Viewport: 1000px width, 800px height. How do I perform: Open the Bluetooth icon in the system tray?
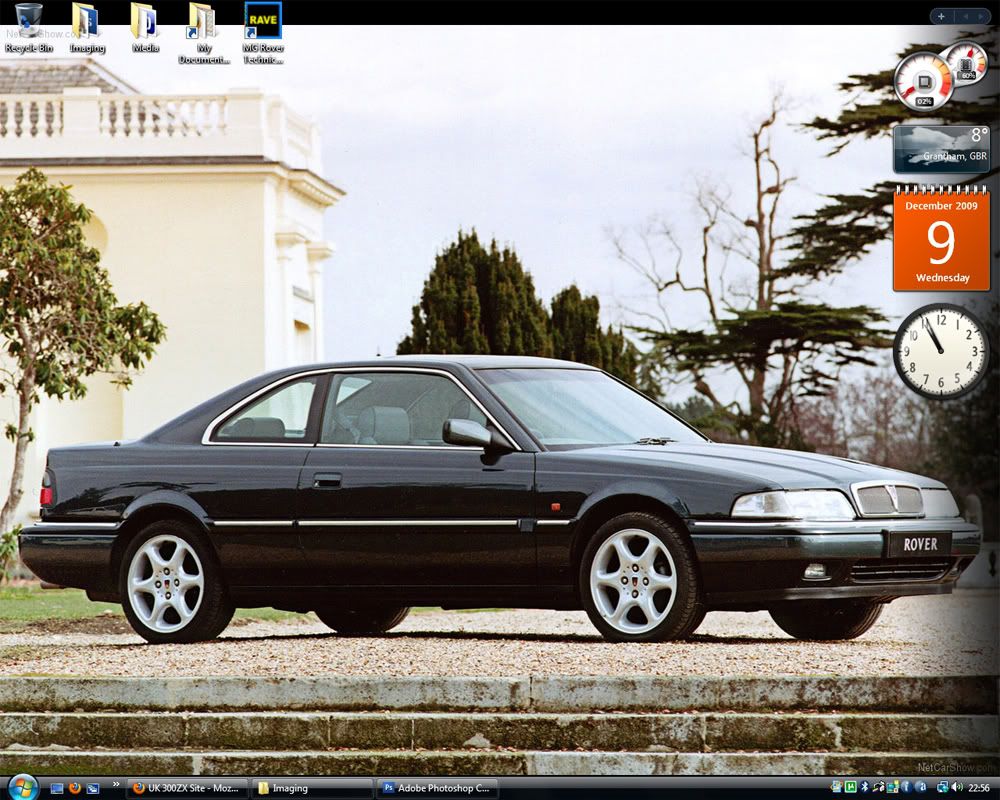[864, 787]
